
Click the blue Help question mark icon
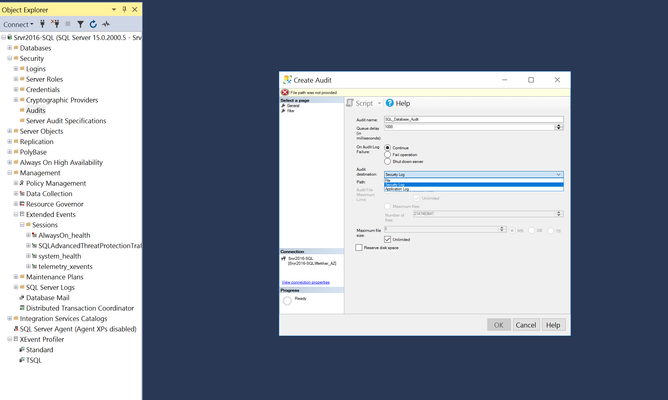click(x=389, y=103)
